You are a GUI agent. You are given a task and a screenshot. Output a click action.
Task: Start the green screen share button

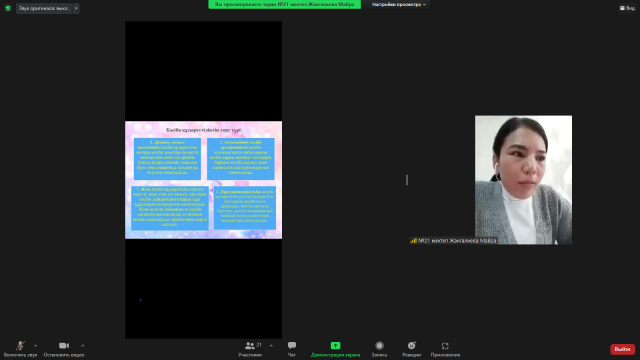pos(336,346)
